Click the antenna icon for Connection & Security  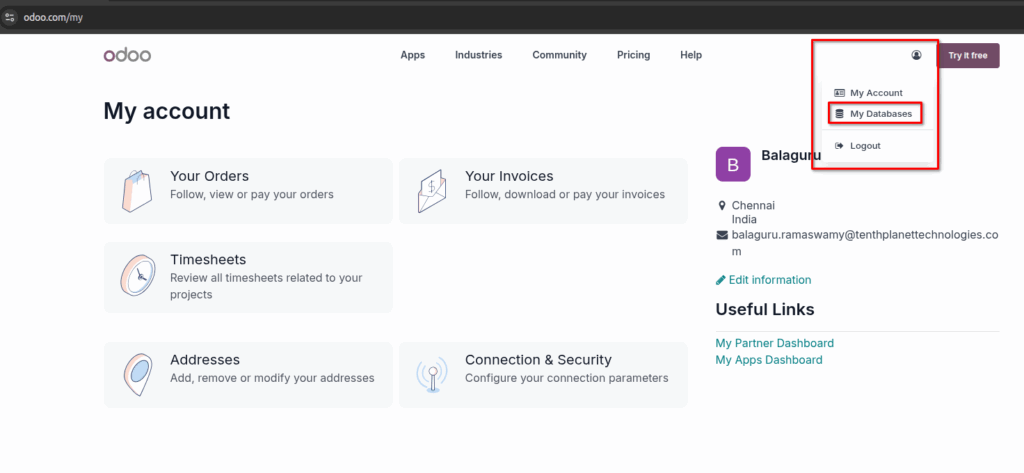432,374
